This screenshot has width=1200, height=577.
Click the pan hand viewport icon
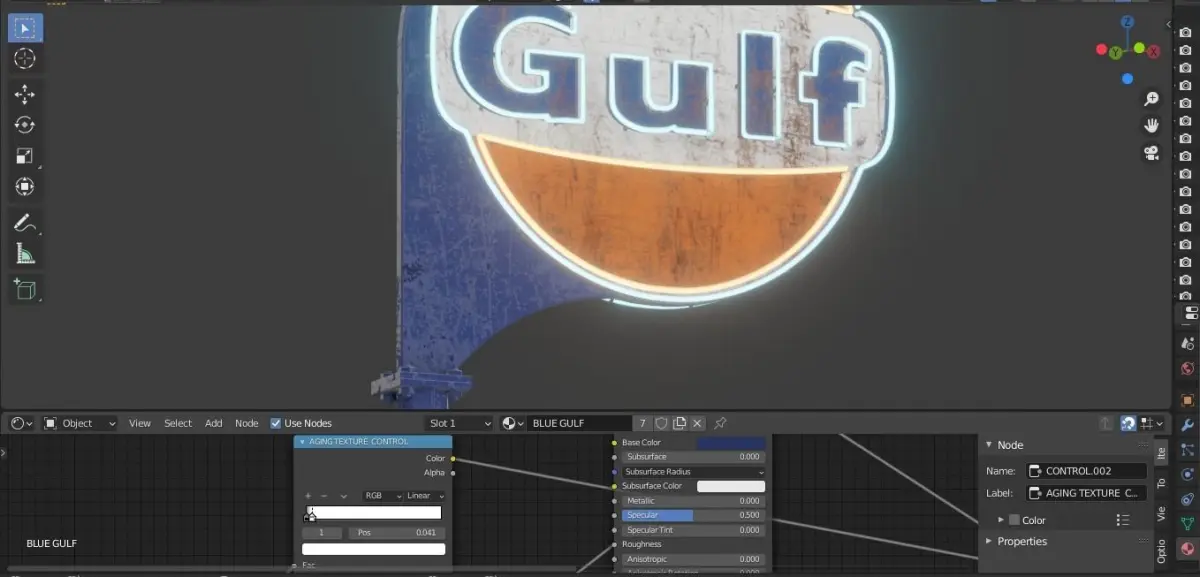tap(1151, 125)
